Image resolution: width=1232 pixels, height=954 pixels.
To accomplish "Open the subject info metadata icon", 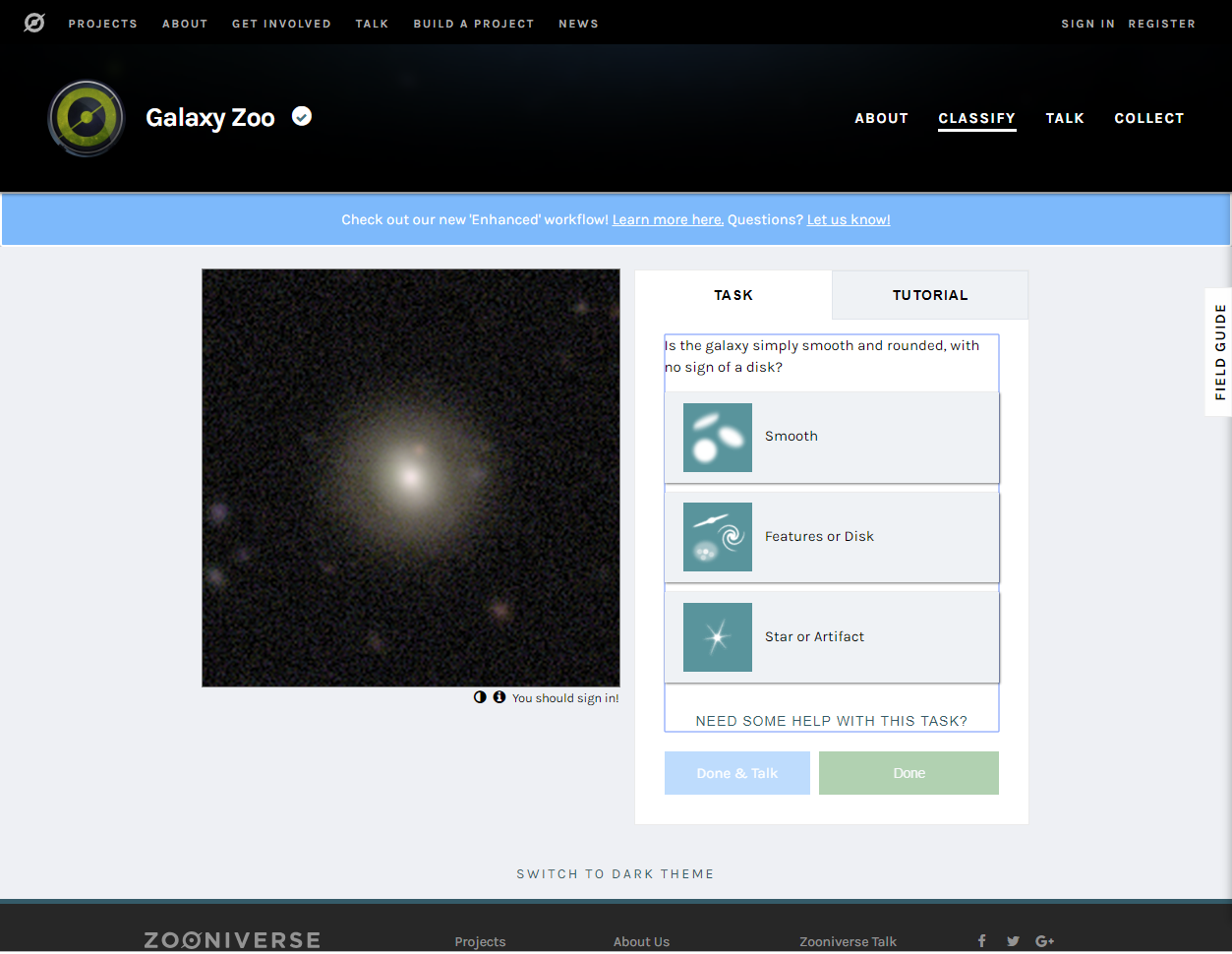I will click(499, 697).
